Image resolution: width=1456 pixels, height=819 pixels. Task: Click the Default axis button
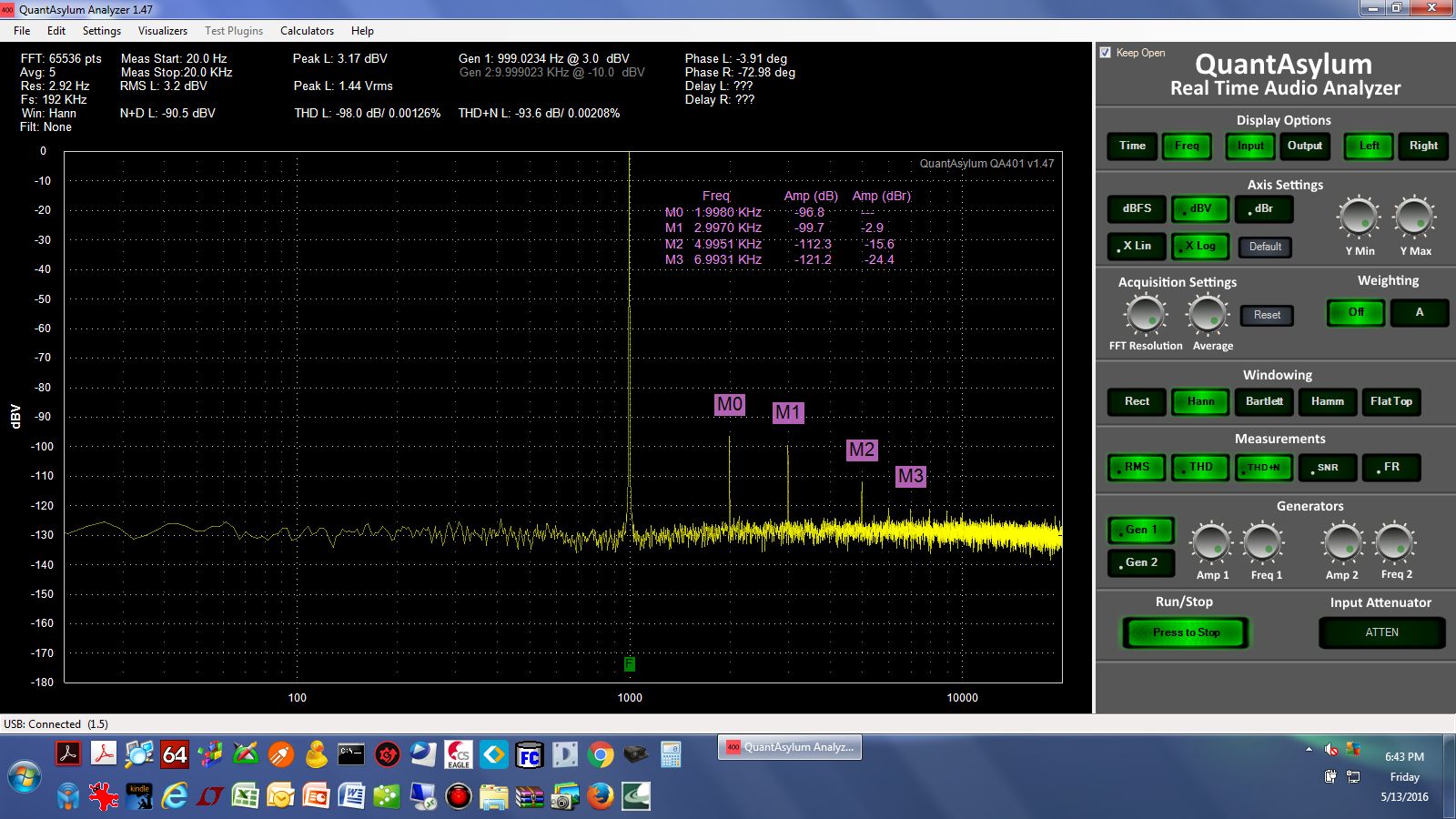[1265, 247]
